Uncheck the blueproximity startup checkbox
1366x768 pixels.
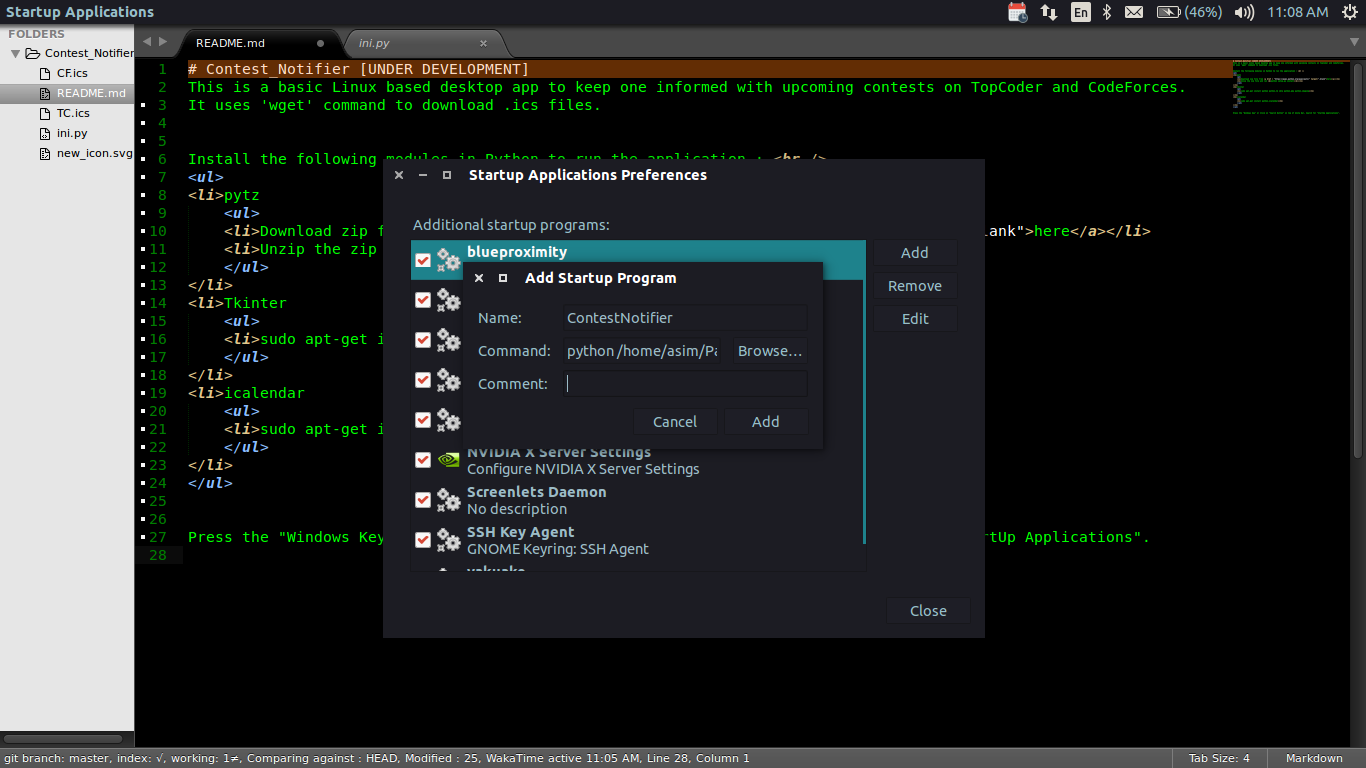coord(423,260)
